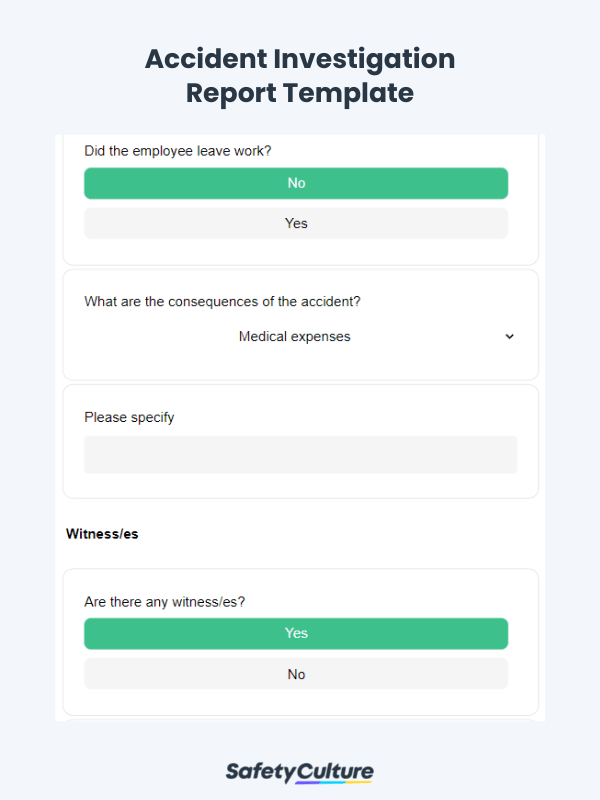Choose "Yes" for did the employee leave work
The width and height of the screenshot is (600, 800).
click(296, 223)
